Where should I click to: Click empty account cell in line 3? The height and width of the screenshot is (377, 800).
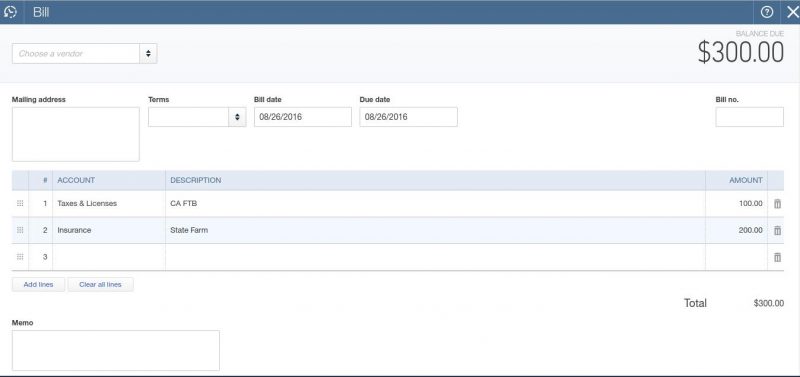(109, 257)
